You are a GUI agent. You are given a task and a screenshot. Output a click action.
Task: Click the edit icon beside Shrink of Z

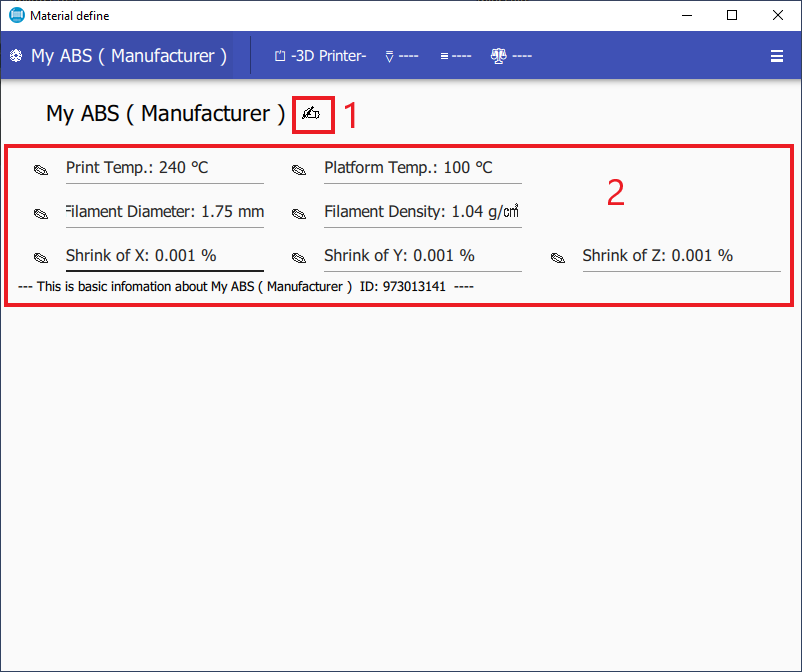pos(558,258)
